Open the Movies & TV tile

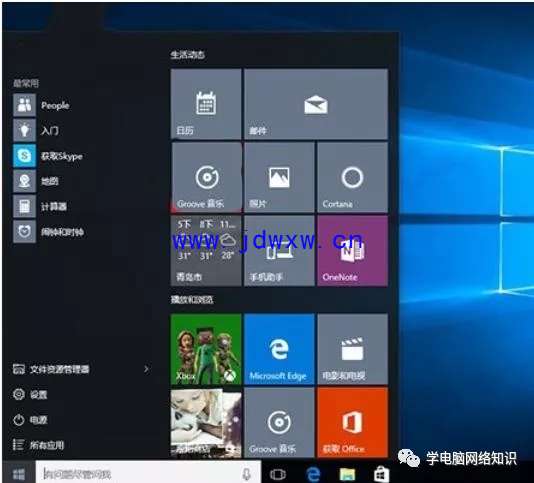pyautogui.click(x=352, y=349)
